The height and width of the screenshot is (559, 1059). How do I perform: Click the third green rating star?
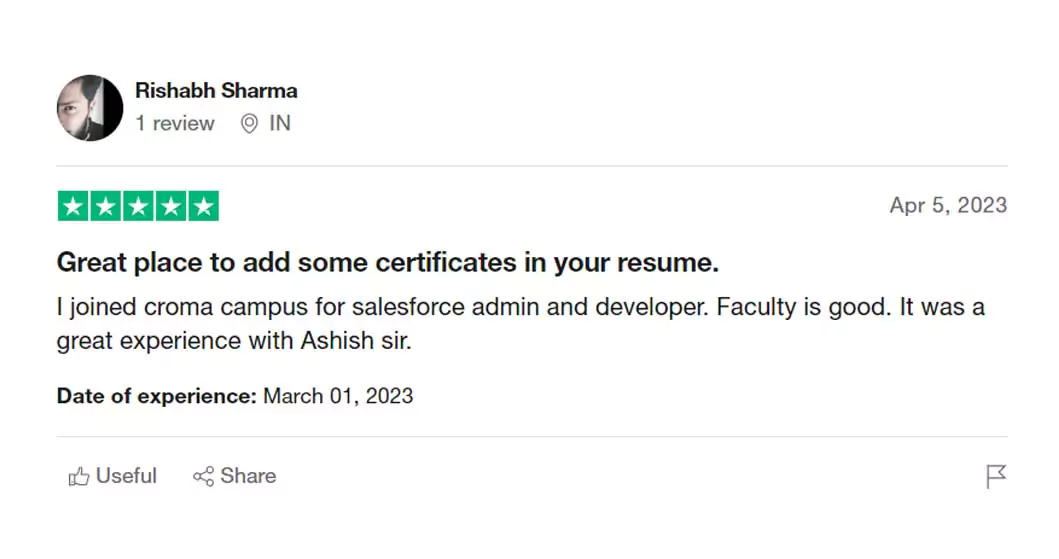pyautogui.click(x=138, y=206)
